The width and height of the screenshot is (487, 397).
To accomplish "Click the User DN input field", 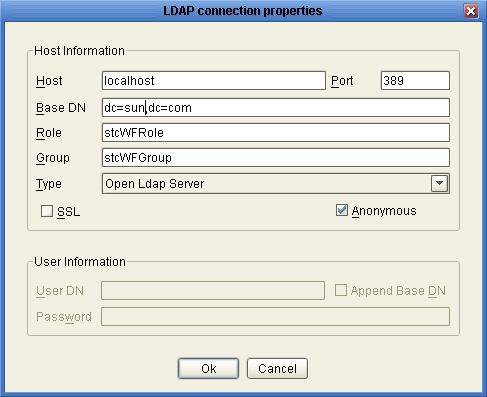I will pos(213,290).
